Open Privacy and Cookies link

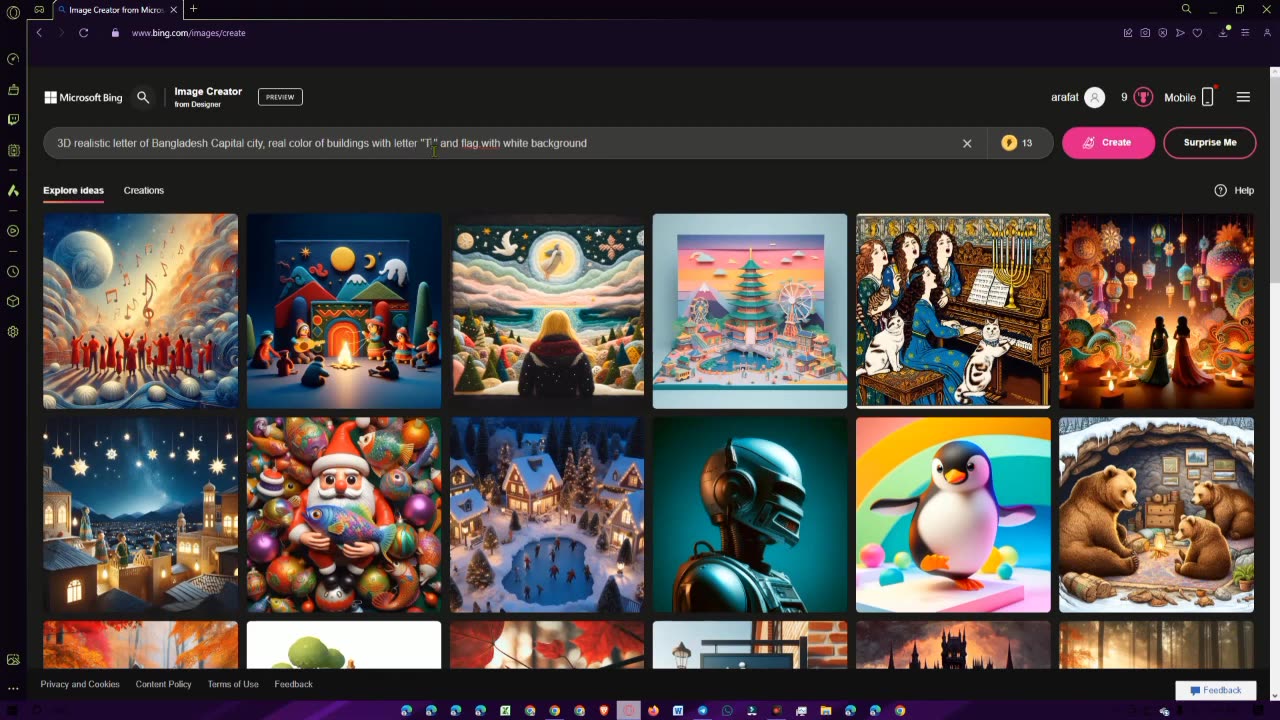coord(80,684)
